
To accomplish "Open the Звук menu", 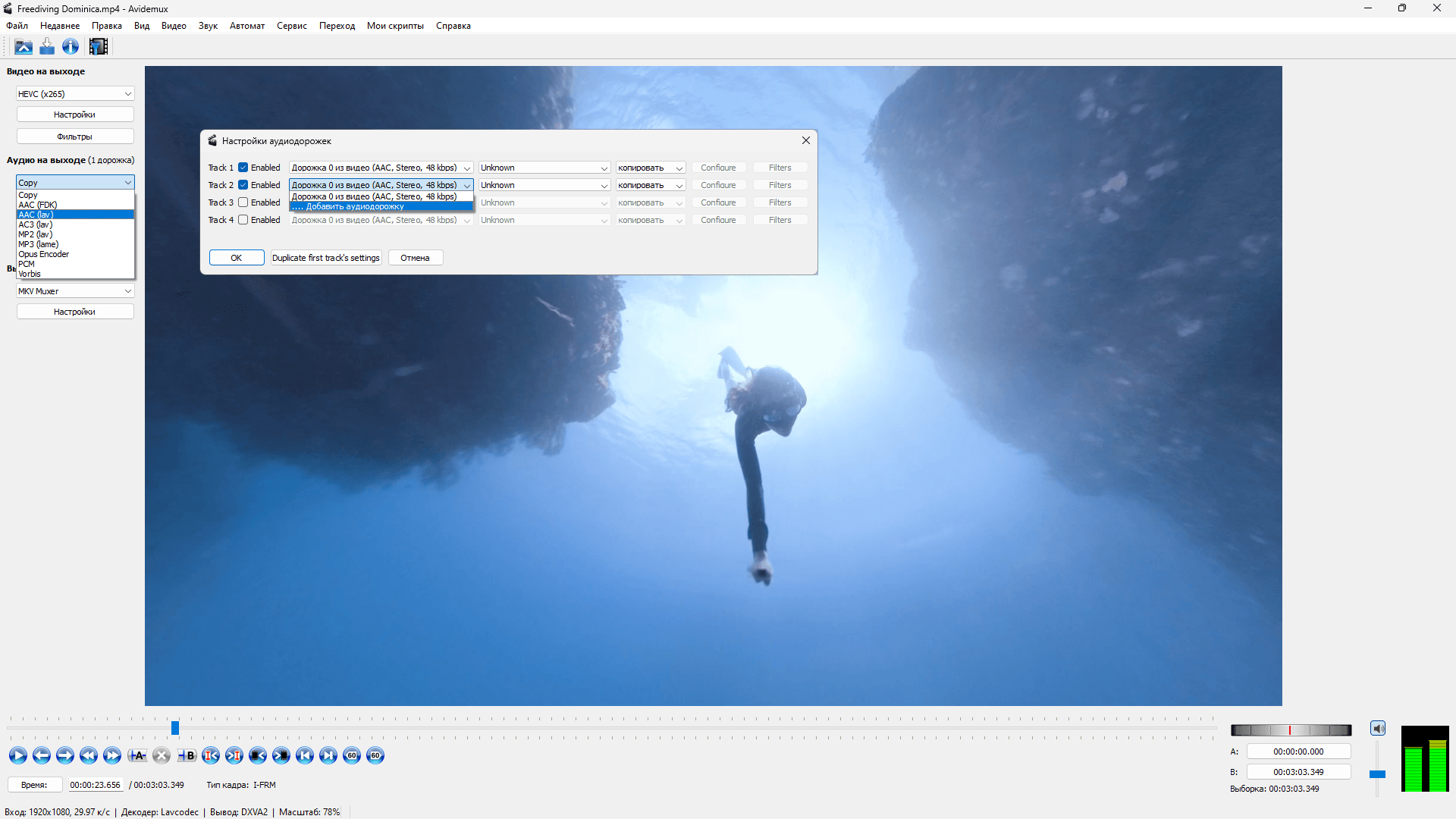I will click(208, 26).
